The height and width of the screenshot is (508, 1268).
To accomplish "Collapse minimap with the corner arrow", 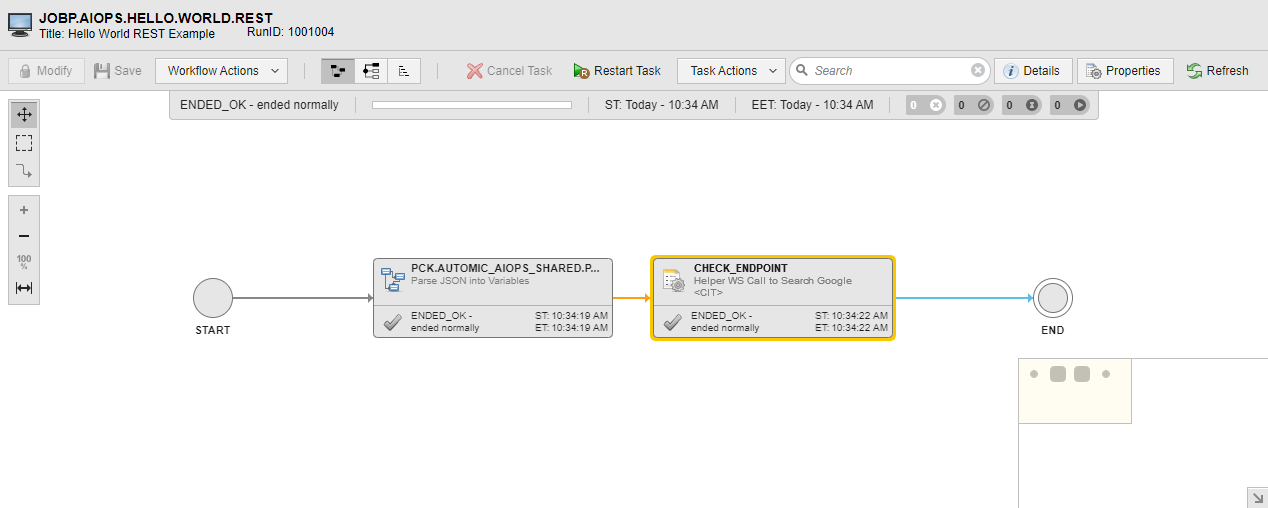I will tap(1256, 497).
